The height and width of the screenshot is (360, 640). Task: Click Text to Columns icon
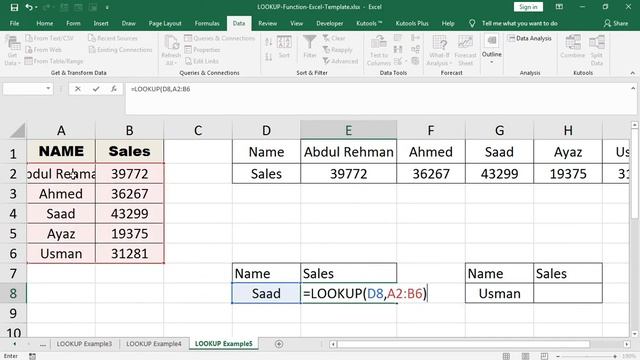coord(379,51)
